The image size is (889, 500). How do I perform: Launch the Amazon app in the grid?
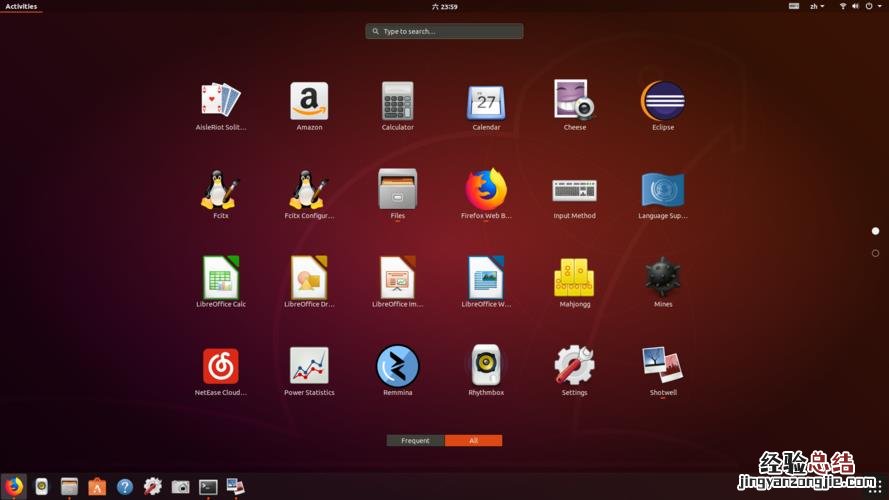click(x=309, y=106)
